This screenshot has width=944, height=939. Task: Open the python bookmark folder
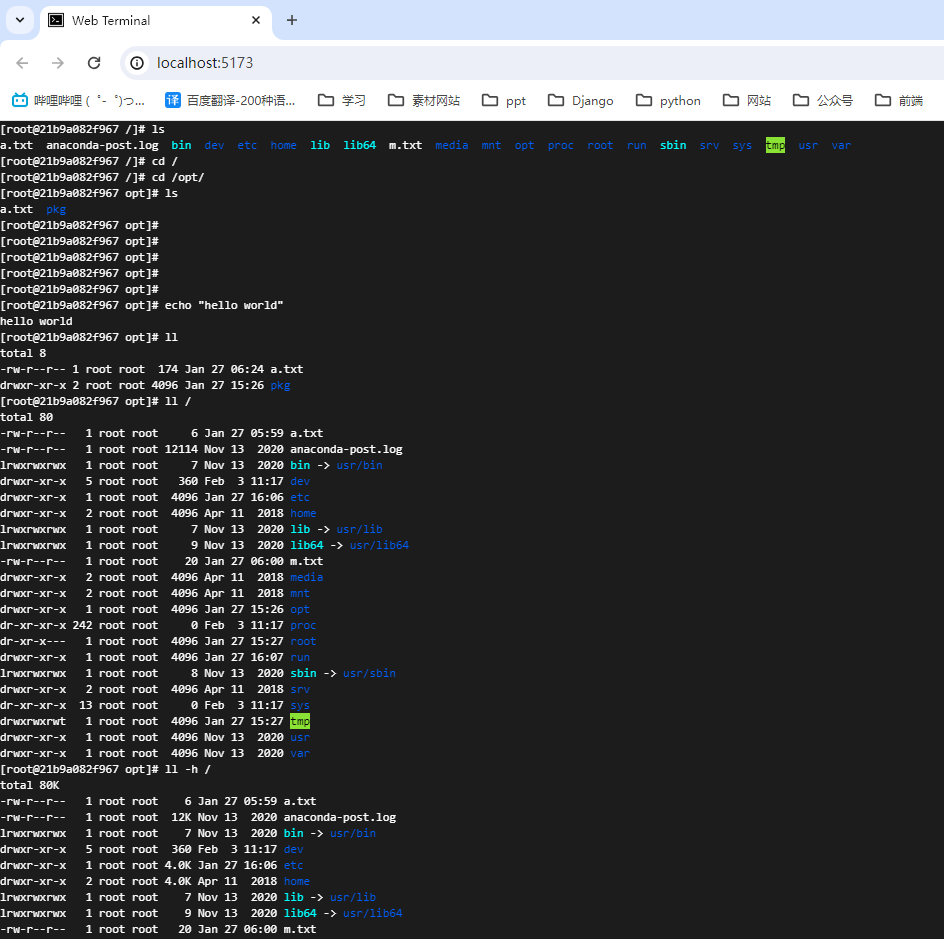click(x=668, y=100)
